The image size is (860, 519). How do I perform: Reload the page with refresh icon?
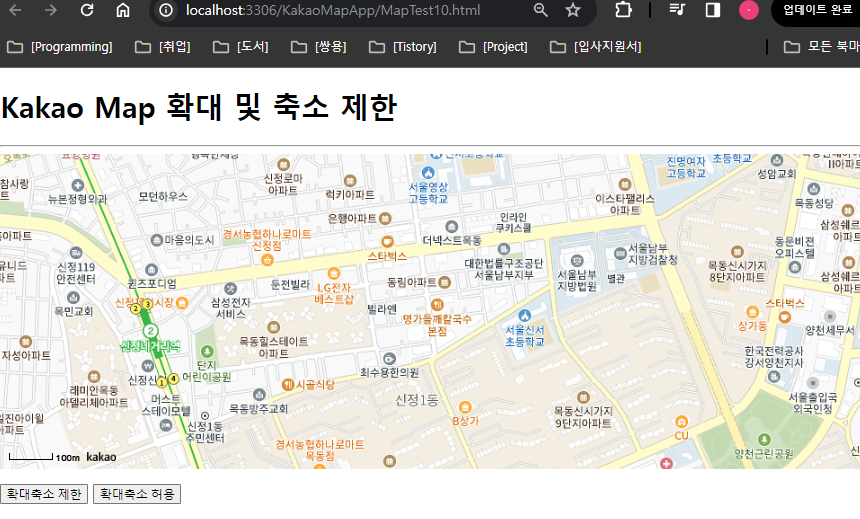tap(87, 10)
